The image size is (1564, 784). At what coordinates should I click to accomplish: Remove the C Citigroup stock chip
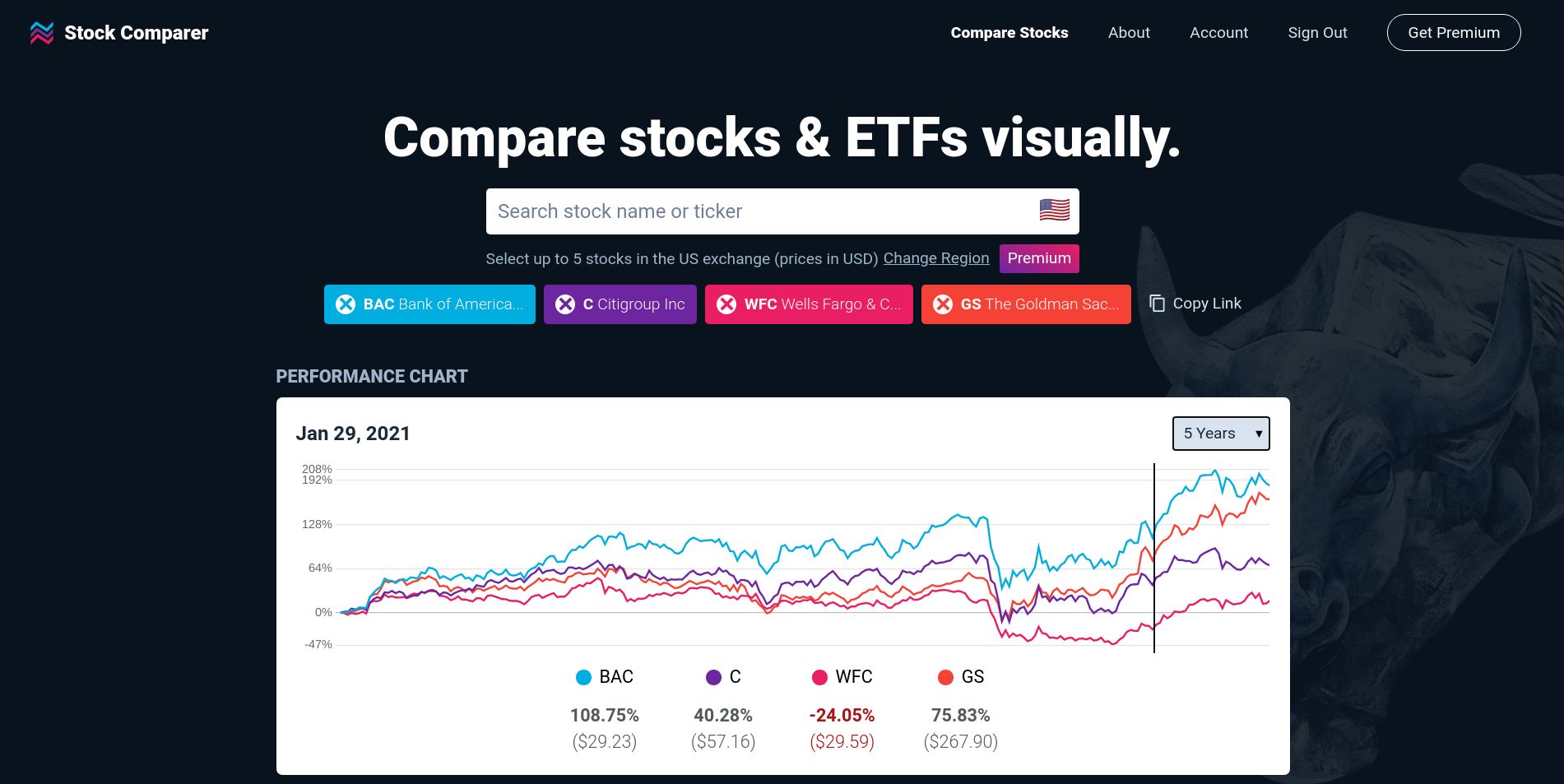565,304
